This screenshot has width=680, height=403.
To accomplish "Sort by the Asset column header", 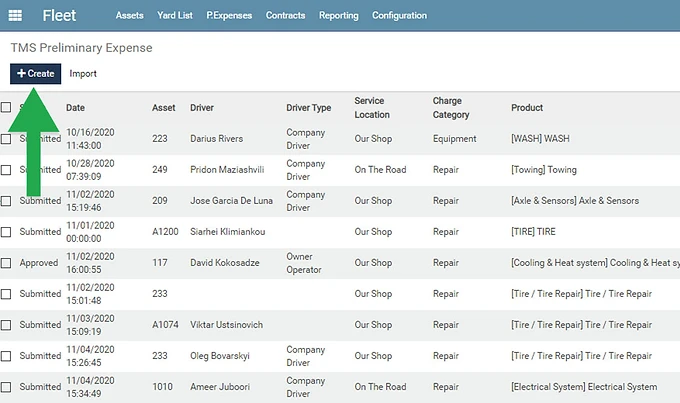I will pyautogui.click(x=163, y=108).
